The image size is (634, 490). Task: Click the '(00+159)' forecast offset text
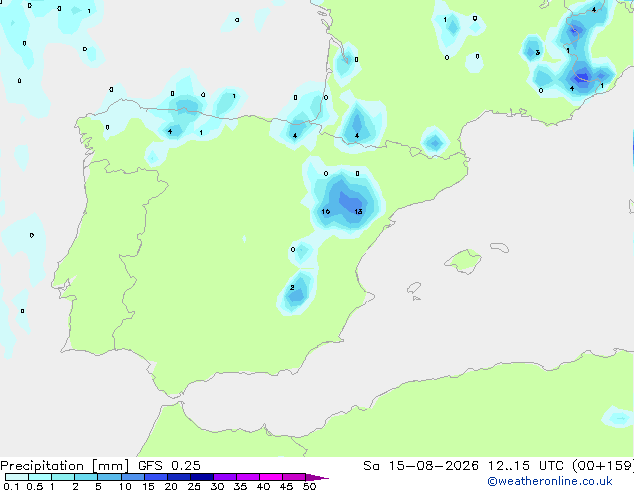tap(603, 466)
